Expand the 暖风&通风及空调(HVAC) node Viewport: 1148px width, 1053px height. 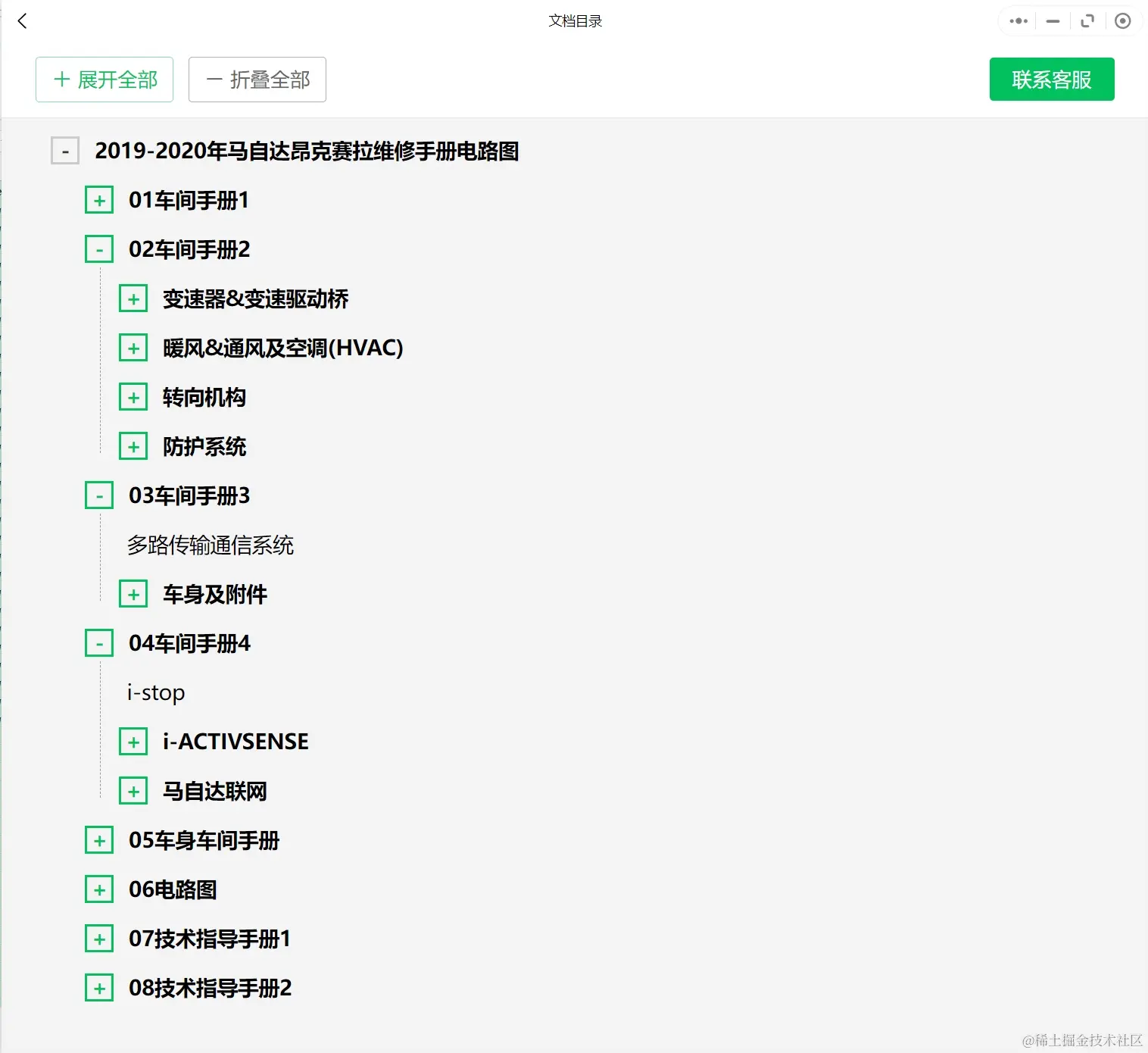pos(133,348)
